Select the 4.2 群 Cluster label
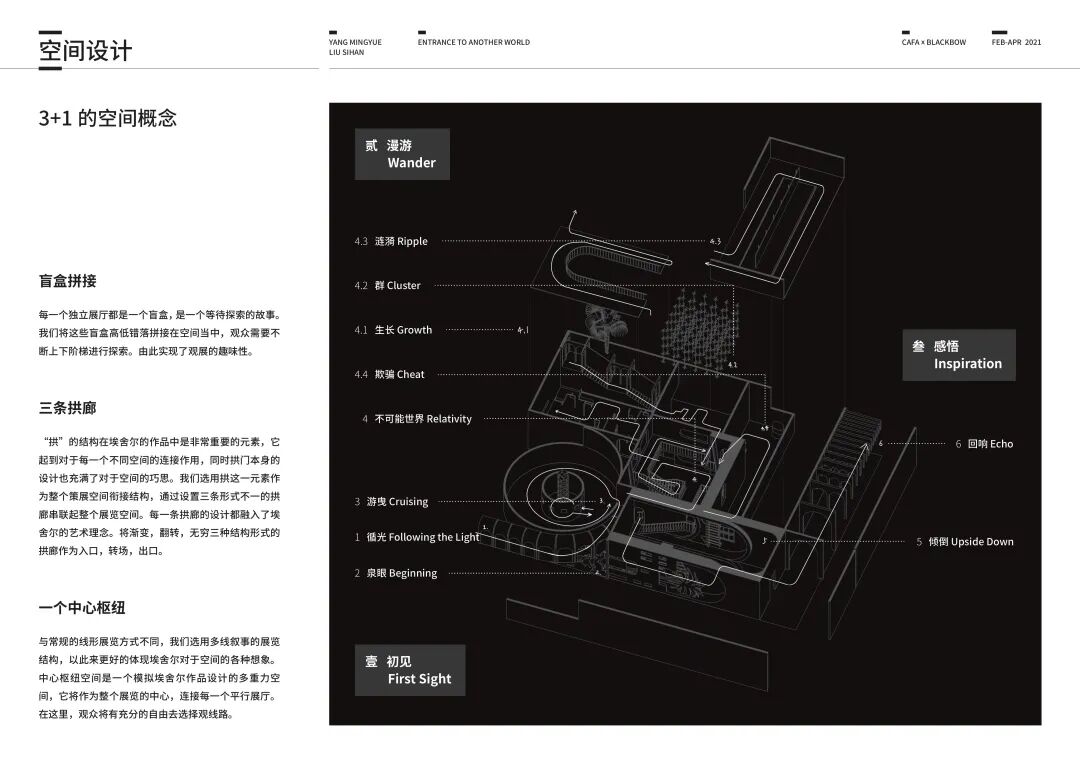 pyautogui.click(x=387, y=285)
